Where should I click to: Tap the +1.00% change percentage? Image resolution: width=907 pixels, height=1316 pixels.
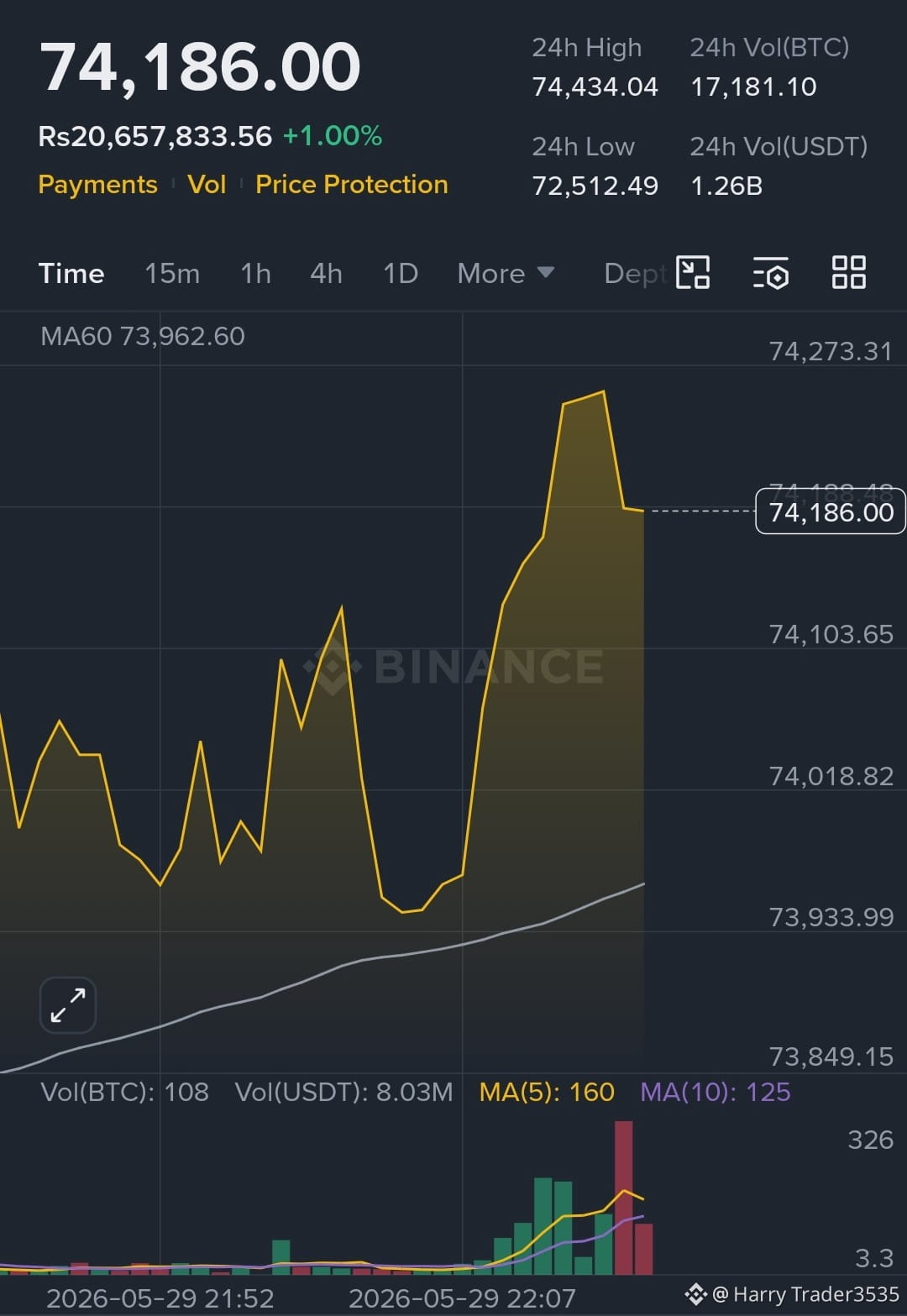(333, 136)
